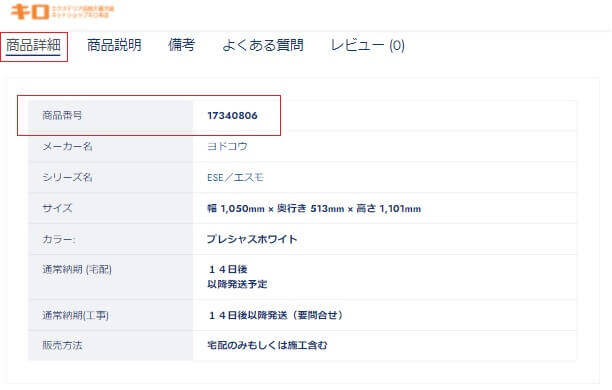Click the メーカー名 row label
Image resolution: width=612 pixels, height=390 pixels.
coord(67,146)
